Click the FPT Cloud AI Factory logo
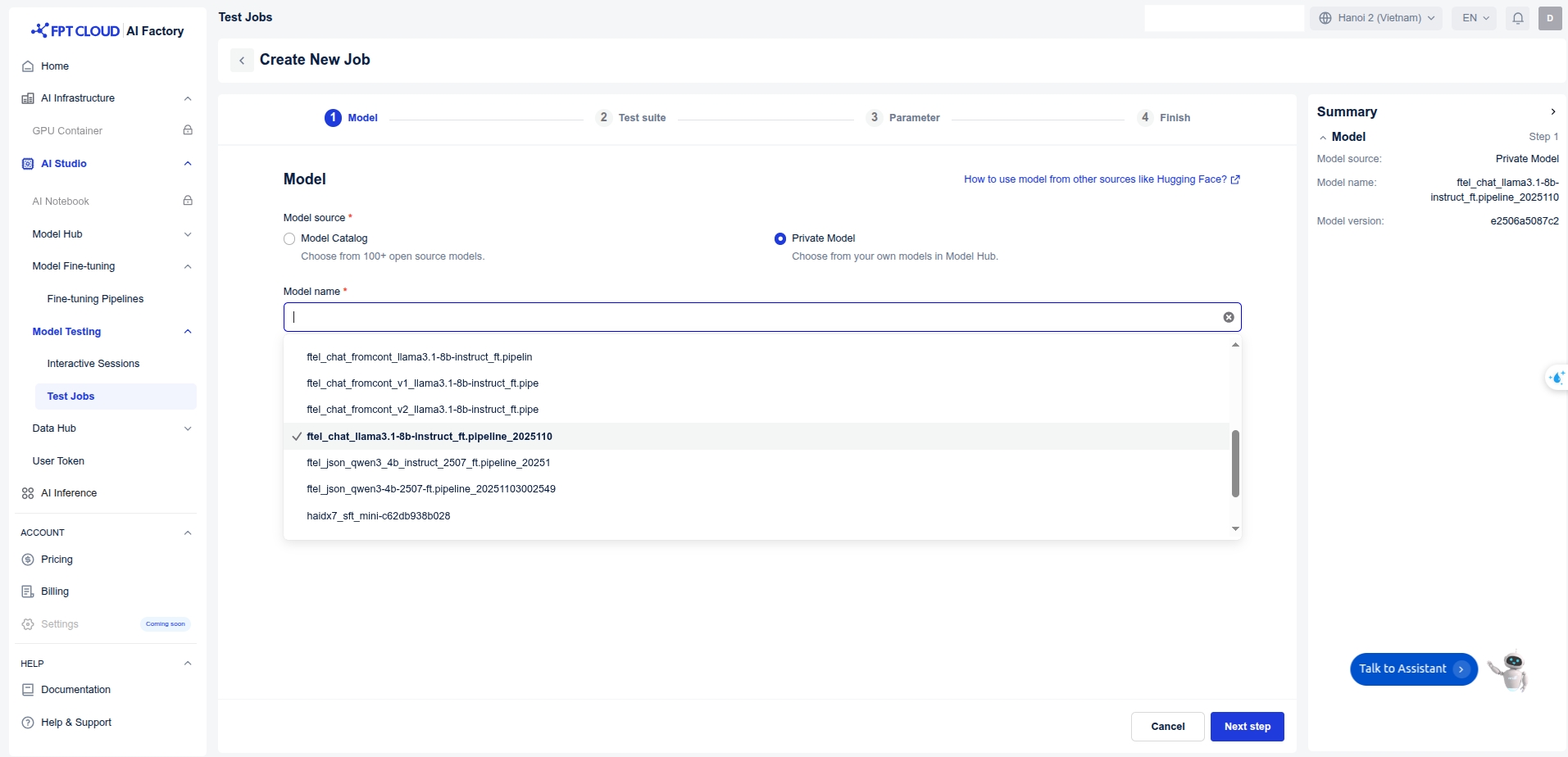This screenshot has width=1568, height=757. point(107,31)
